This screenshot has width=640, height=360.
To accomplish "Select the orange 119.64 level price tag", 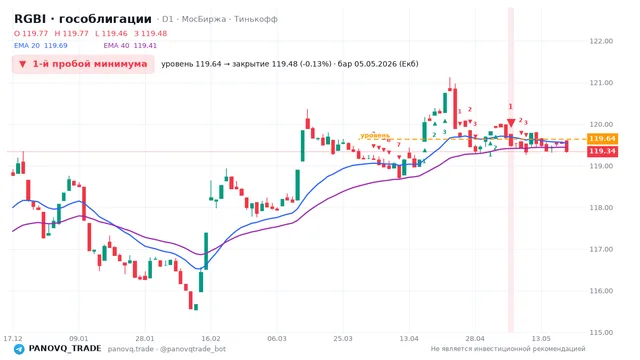I will tap(602, 139).
